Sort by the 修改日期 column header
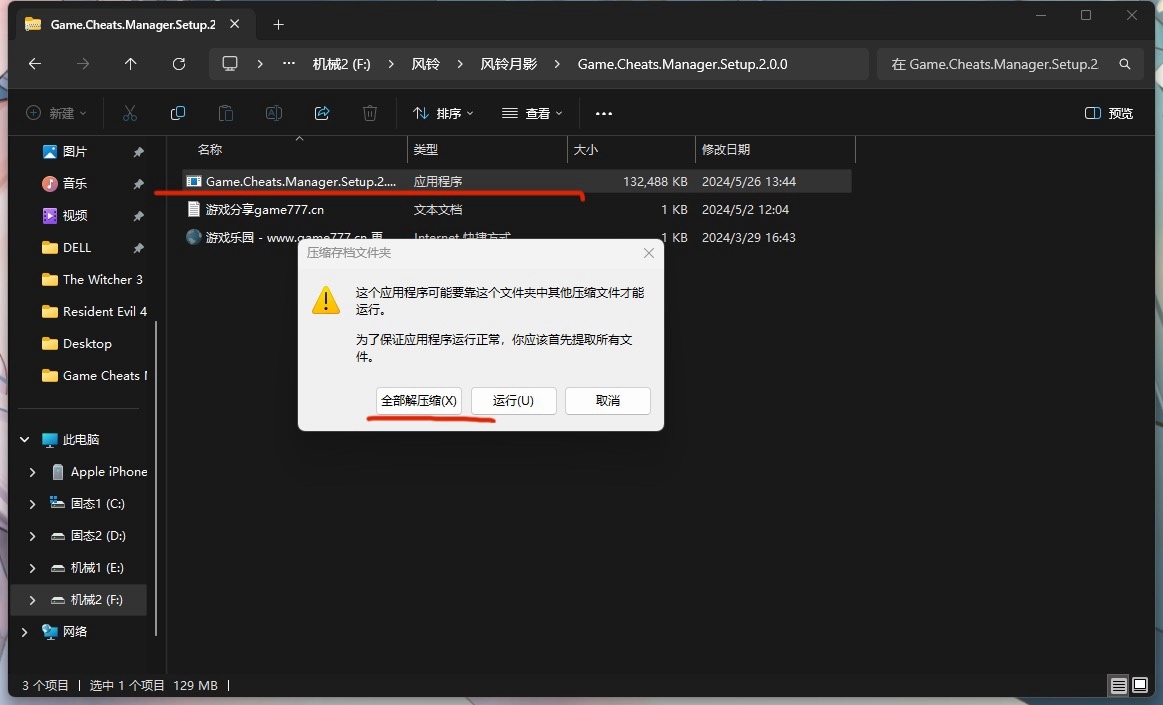The height and width of the screenshot is (705, 1163). click(726, 150)
